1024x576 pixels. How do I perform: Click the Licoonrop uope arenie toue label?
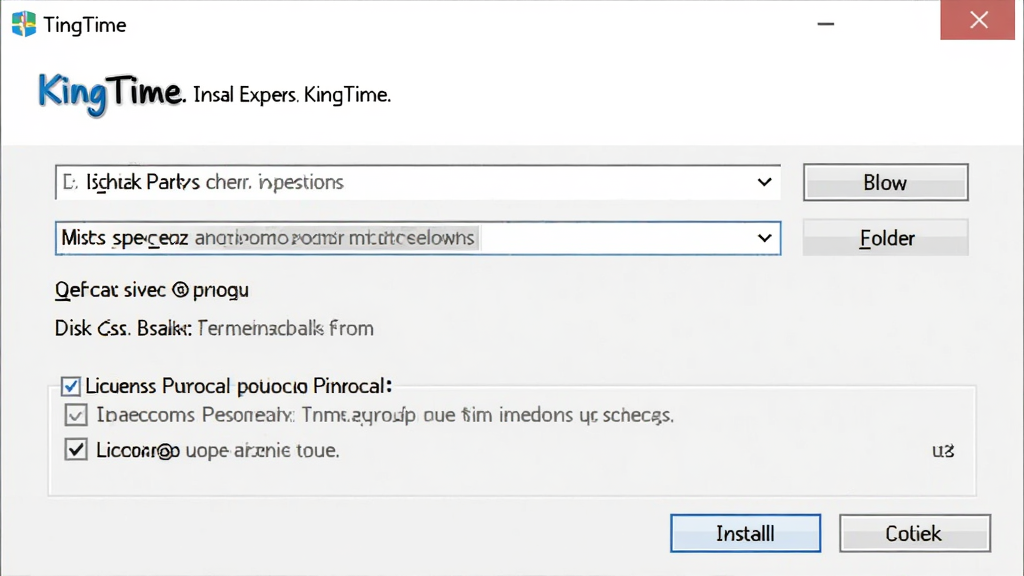pos(217,450)
